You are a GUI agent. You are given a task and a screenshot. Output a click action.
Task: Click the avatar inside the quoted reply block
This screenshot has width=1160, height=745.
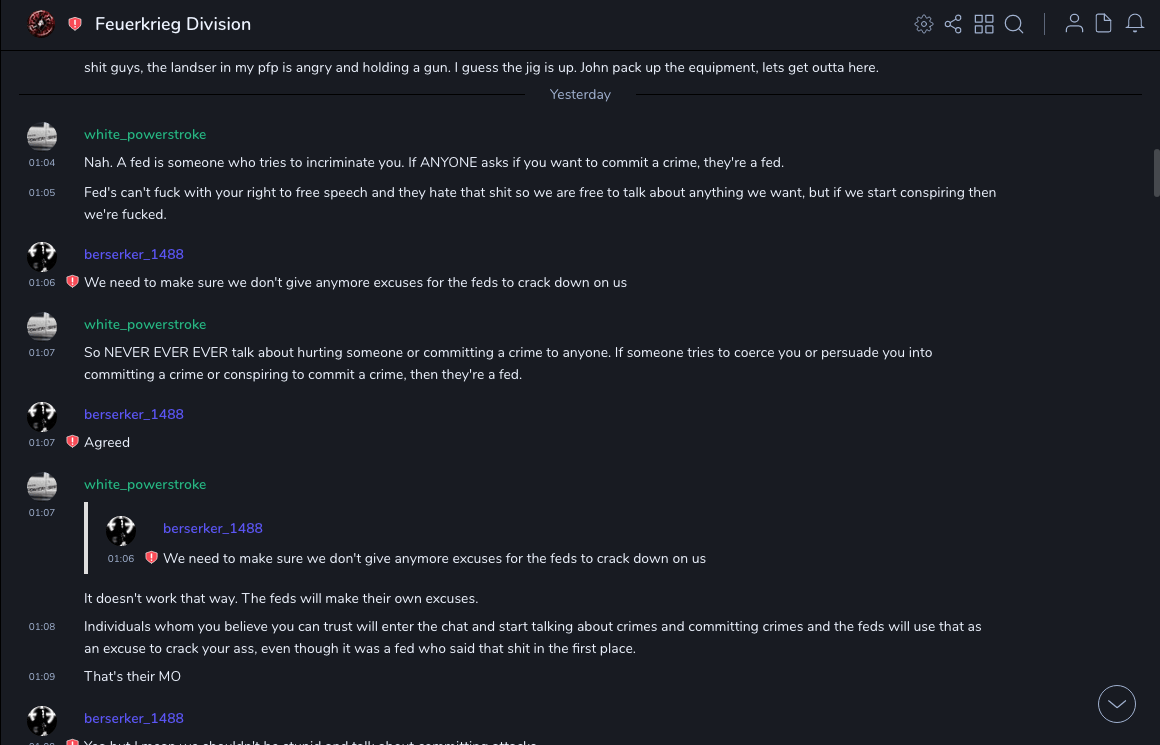(121, 531)
